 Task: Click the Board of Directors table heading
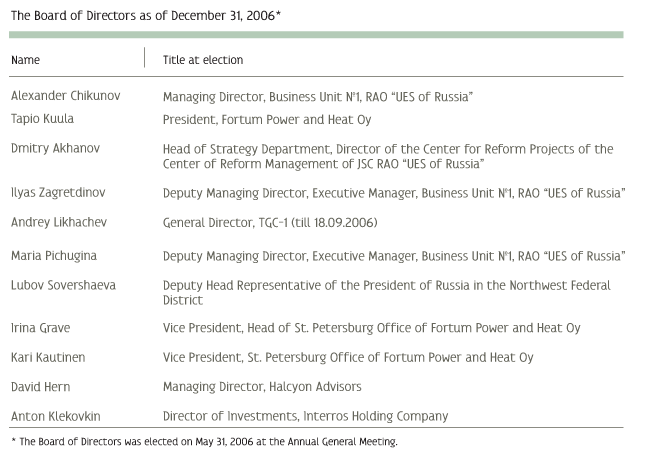tap(146, 16)
